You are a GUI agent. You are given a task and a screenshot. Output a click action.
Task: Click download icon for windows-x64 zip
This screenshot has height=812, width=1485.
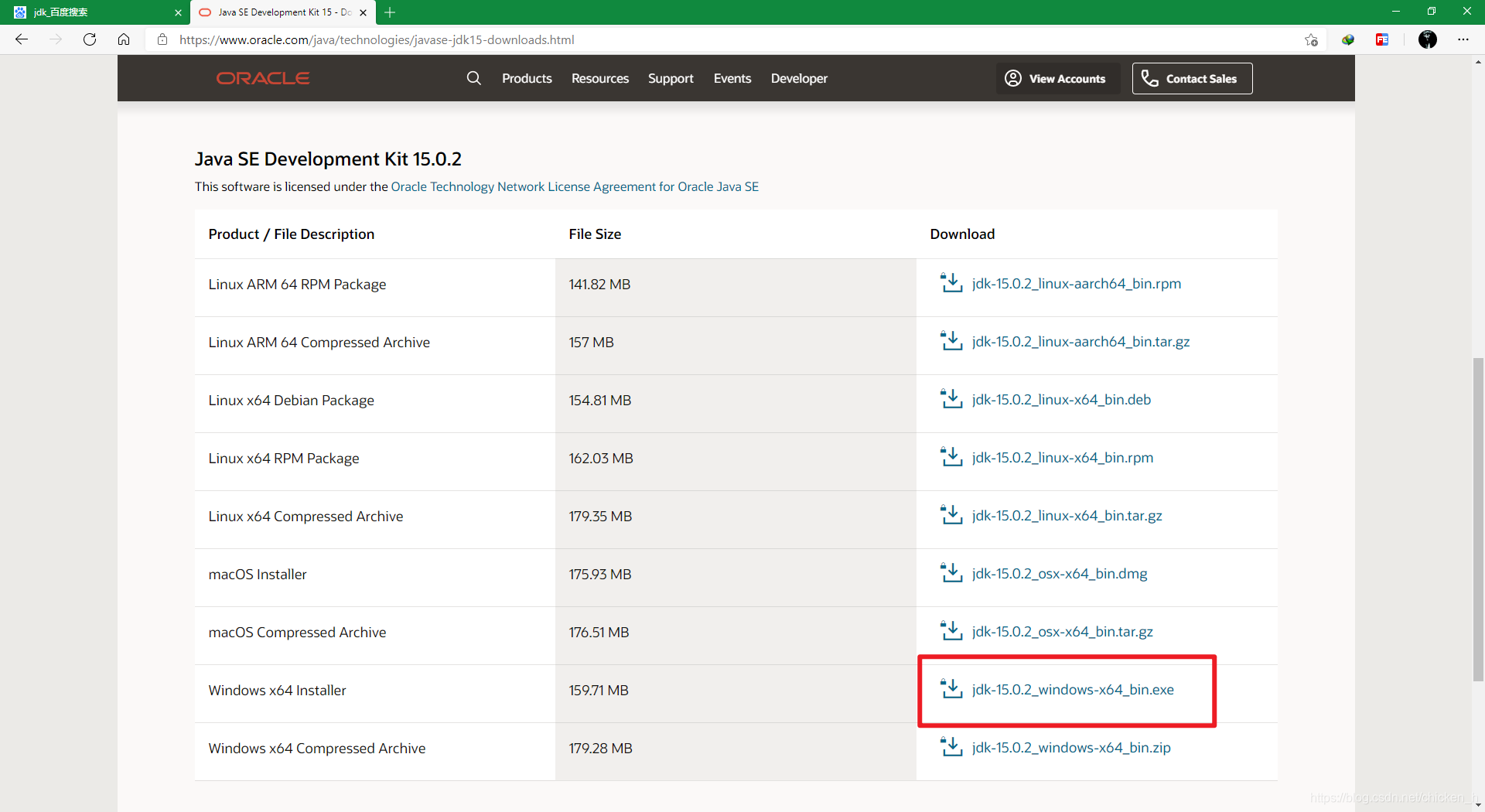[x=951, y=747]
